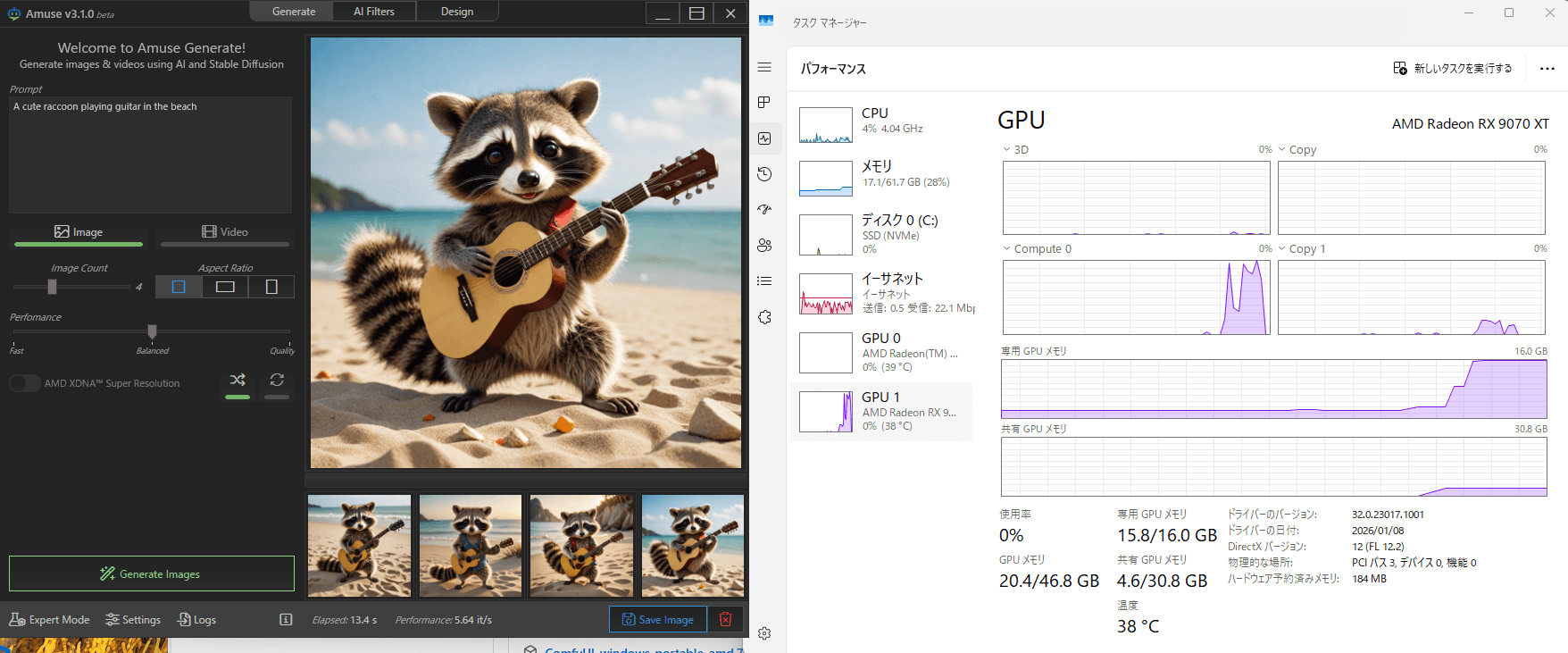Switch to the Video mode tab

(x=225, y=232)
